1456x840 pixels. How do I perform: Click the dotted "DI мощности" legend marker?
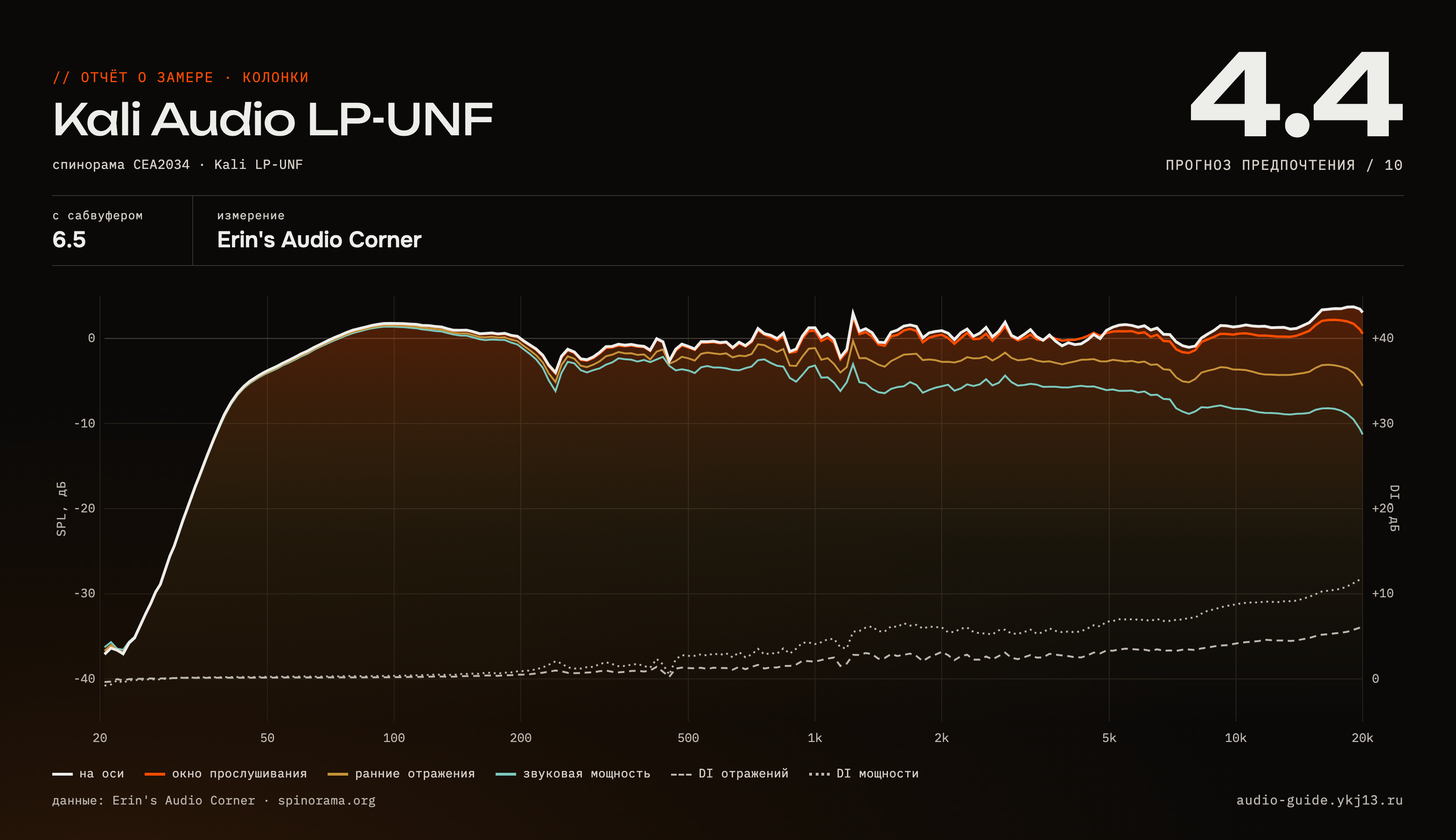tap(819, 774)
